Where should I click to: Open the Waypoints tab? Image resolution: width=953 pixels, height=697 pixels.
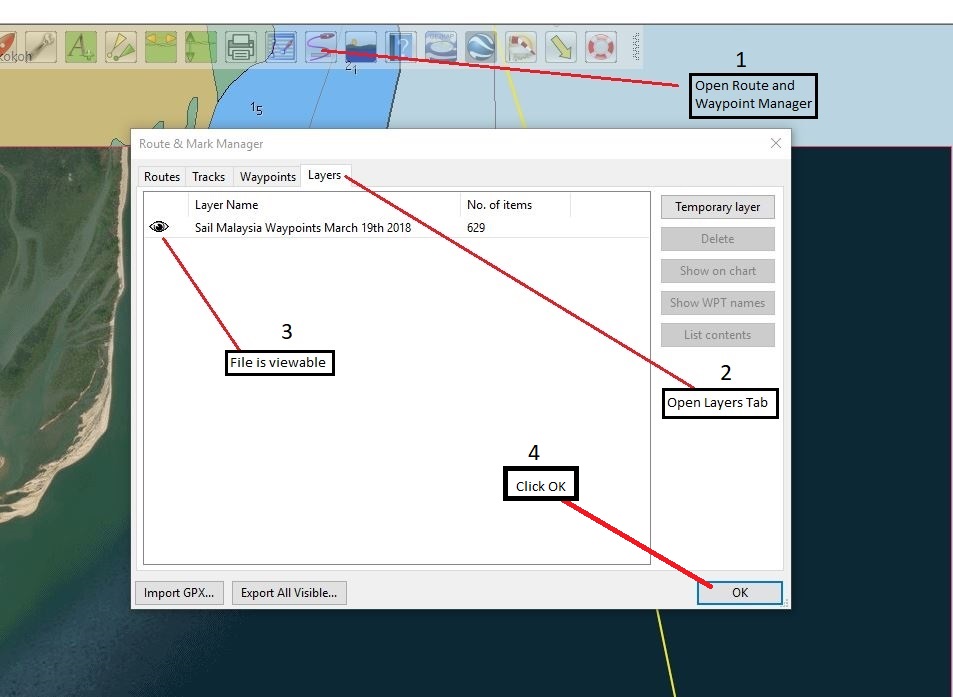pos(266,176)
